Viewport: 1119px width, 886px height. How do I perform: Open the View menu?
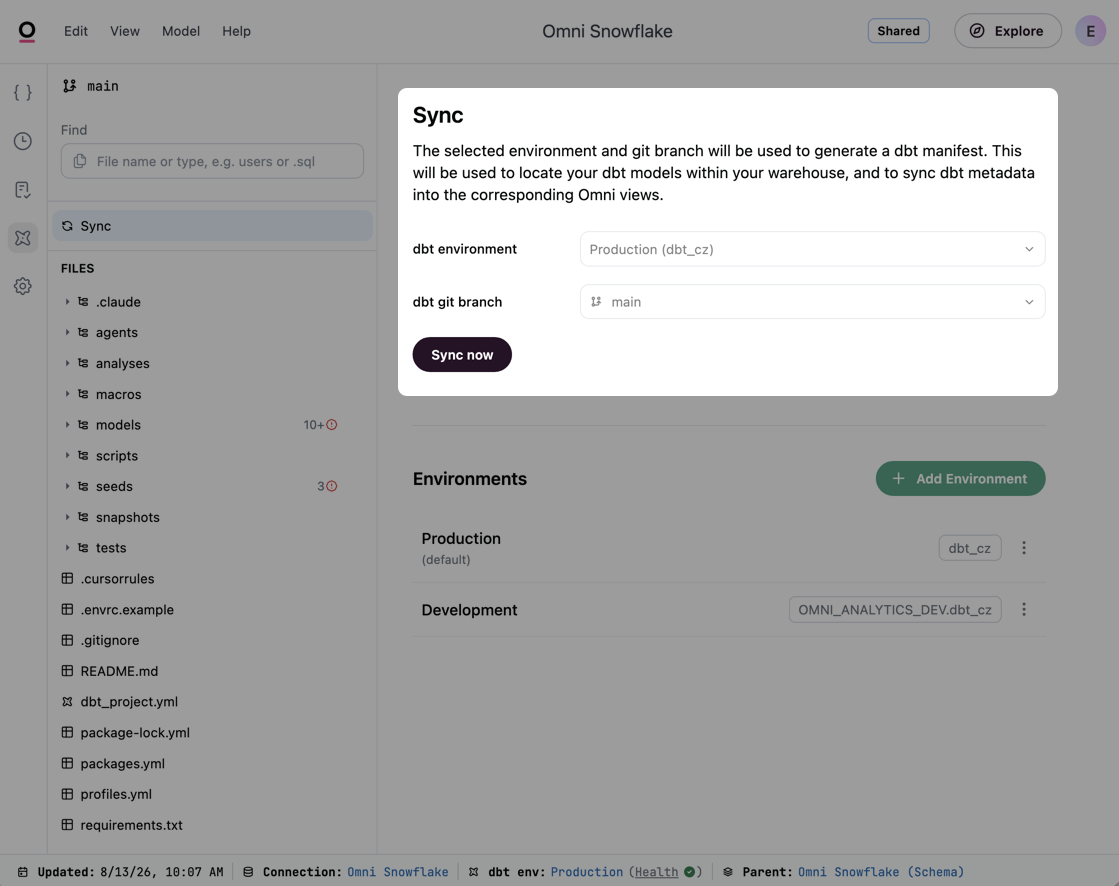(x=125, y=31)
